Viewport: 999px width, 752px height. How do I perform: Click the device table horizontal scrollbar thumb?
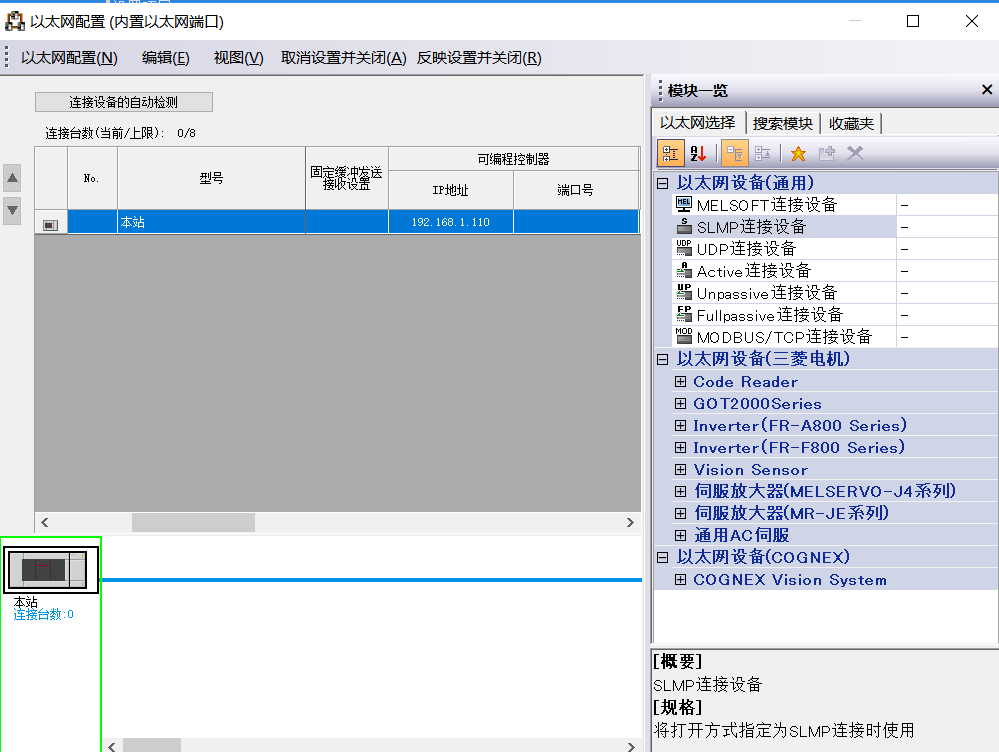pyautogui.click(x=193, y=522)
